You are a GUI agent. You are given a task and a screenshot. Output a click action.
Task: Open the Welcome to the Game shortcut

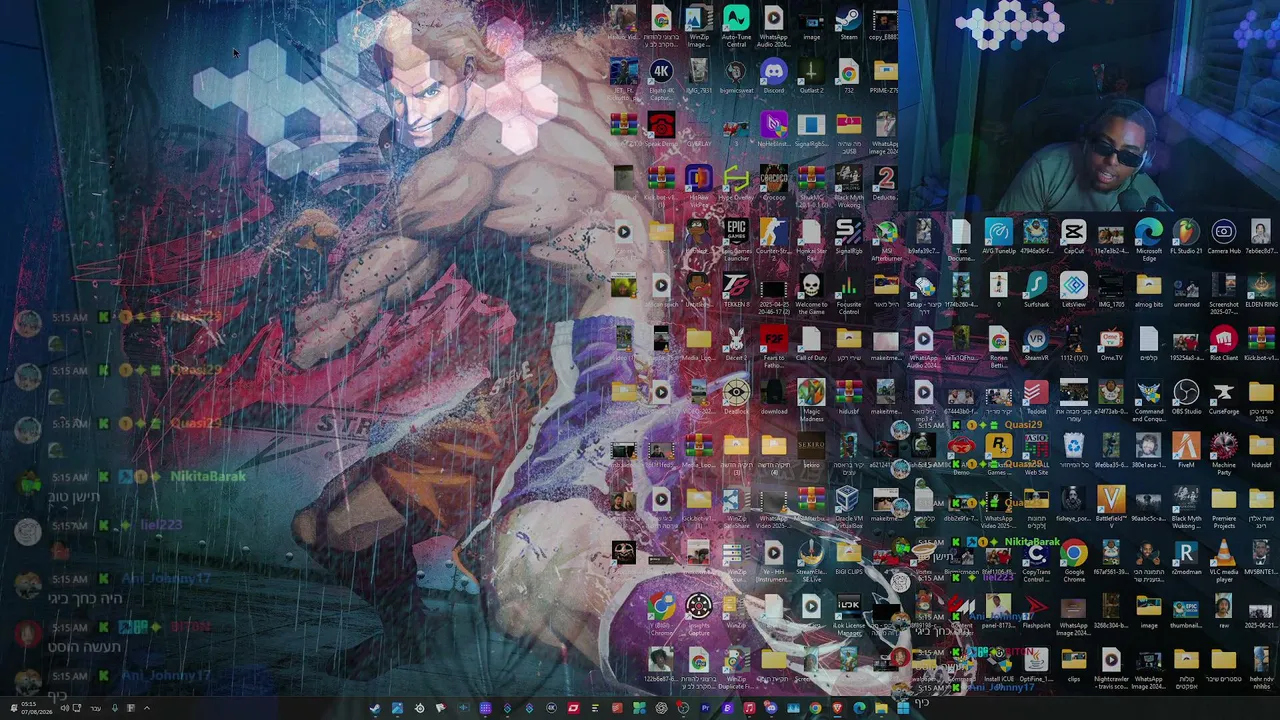point(811,294)
